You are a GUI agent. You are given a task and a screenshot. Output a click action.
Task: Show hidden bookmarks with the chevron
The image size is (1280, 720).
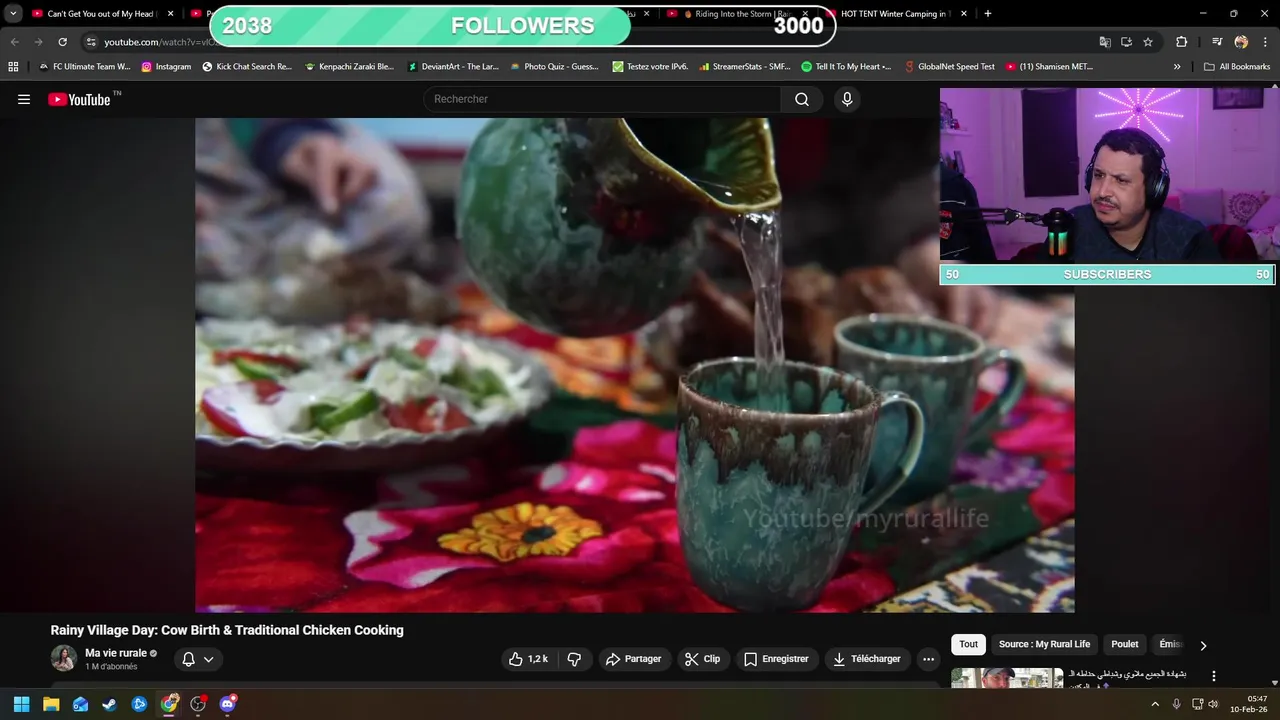tap(1177, 67)
